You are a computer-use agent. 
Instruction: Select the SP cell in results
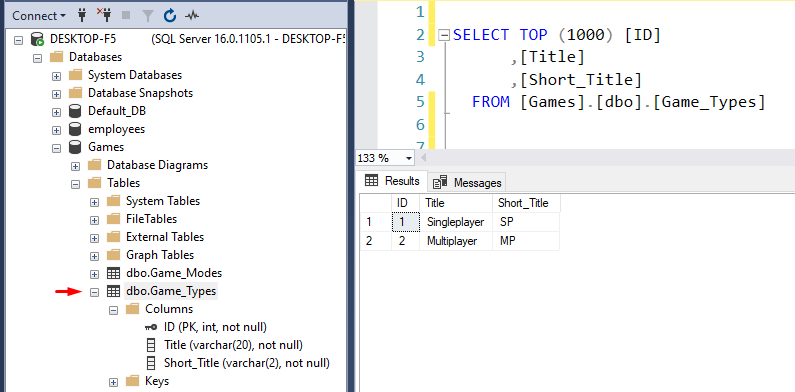click(x=526, y=222)
